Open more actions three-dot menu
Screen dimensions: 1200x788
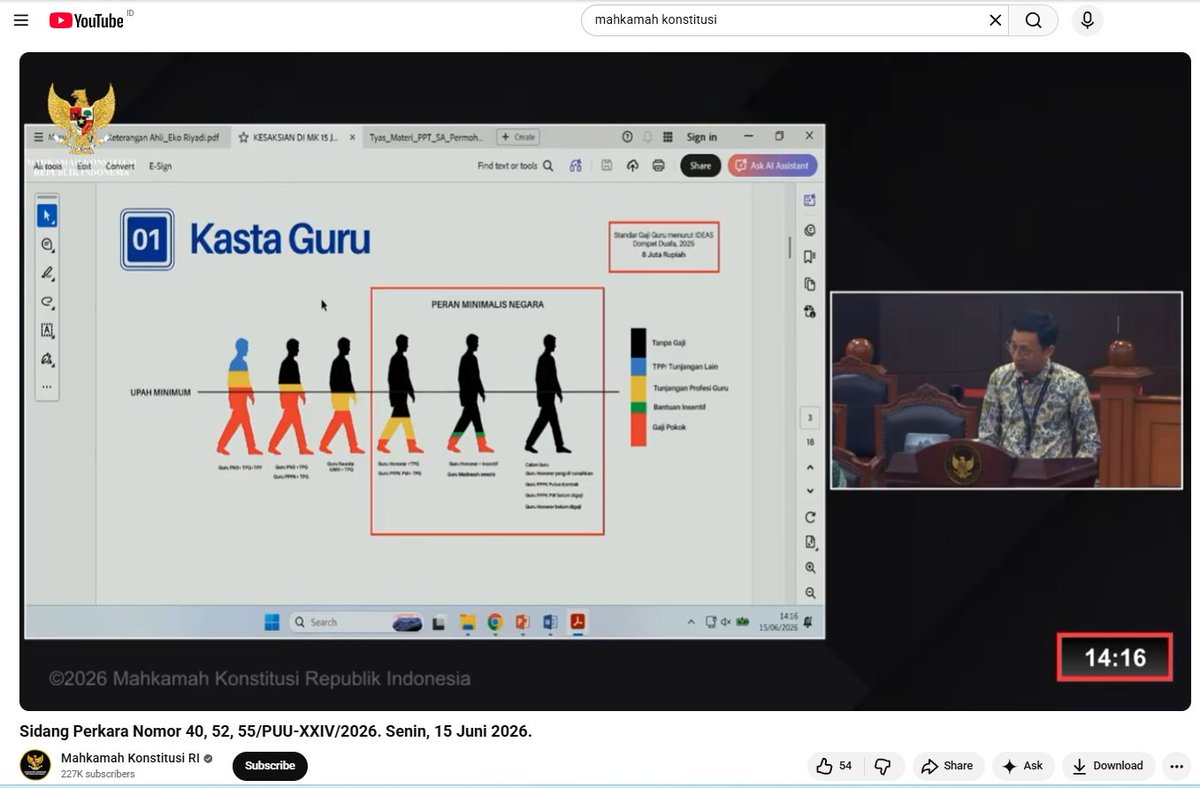pyautogui.click(x=1176, y=766)
